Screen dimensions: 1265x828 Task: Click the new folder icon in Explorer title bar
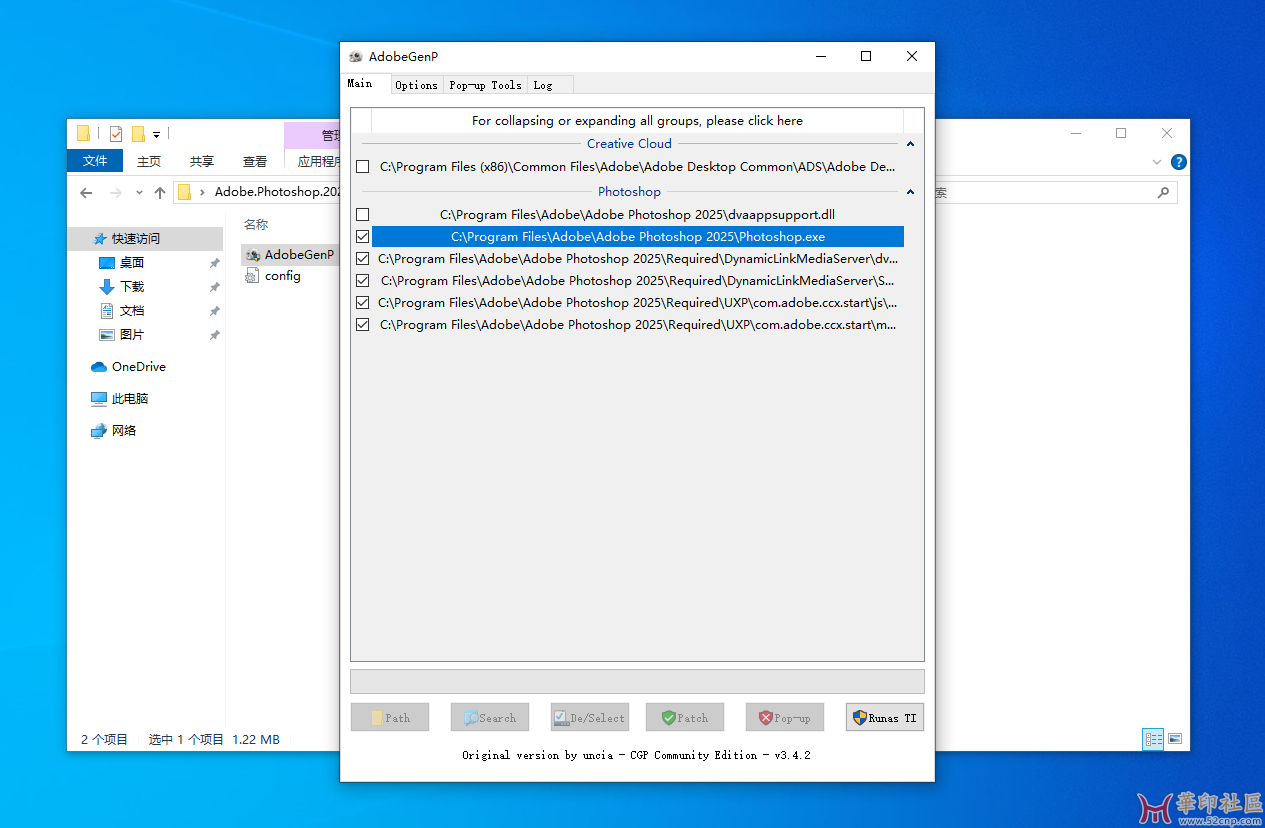[x=139, y=133]
